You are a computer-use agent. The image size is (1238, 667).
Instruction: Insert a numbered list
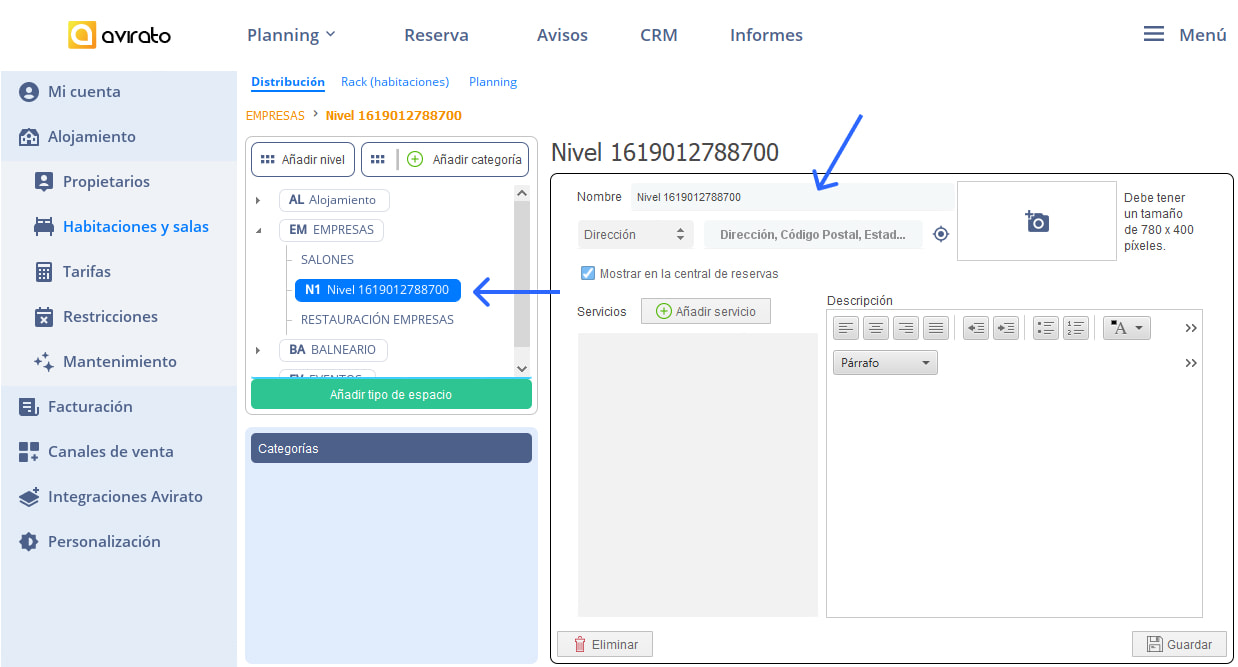[1076, 328]
